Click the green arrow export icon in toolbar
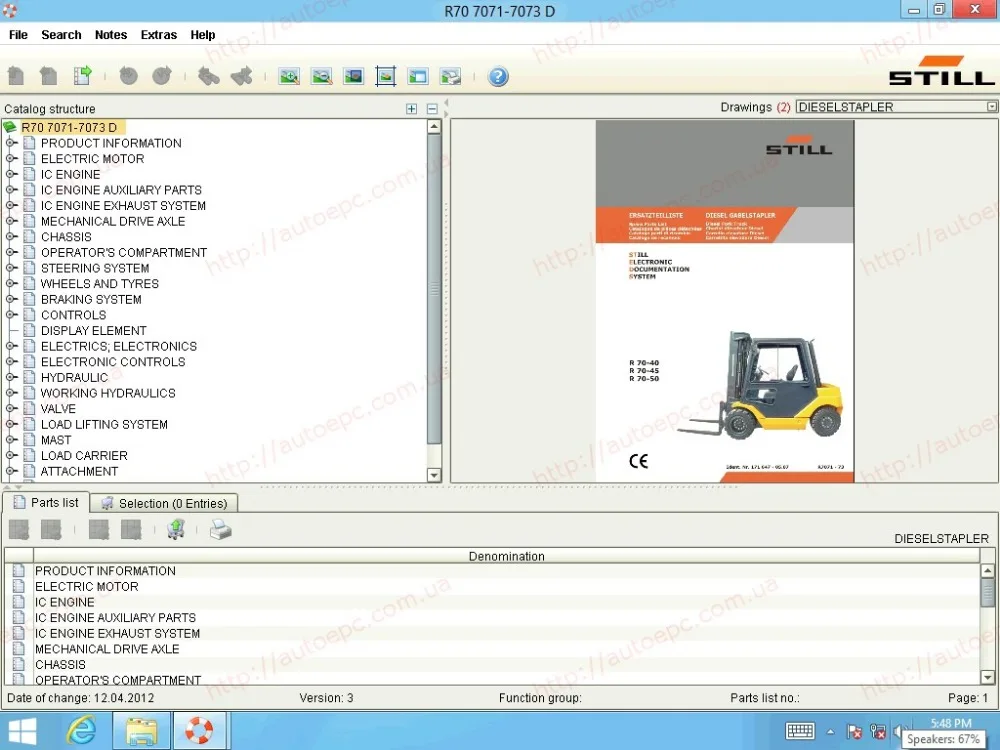1000x750 pixels. point(82,76)
